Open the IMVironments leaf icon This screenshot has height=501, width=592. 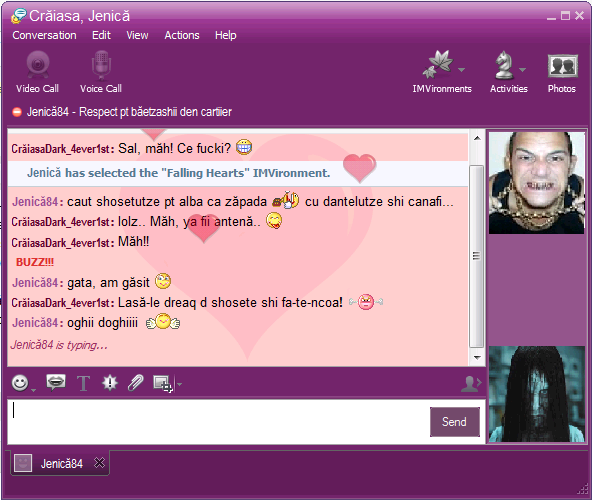tap(438, 64)
